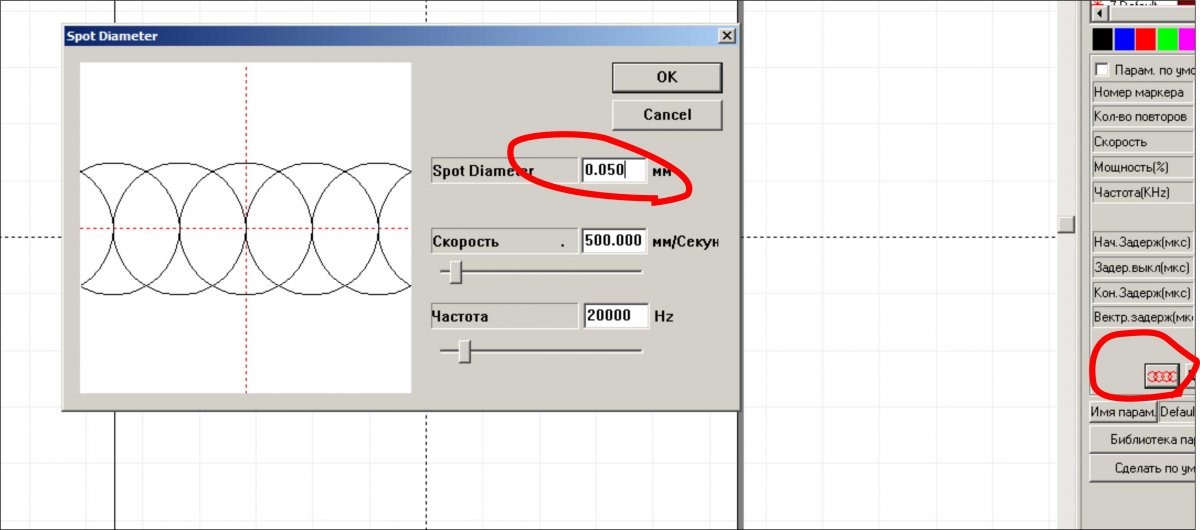Grab the Частота slider handle

tap(464, 351)
